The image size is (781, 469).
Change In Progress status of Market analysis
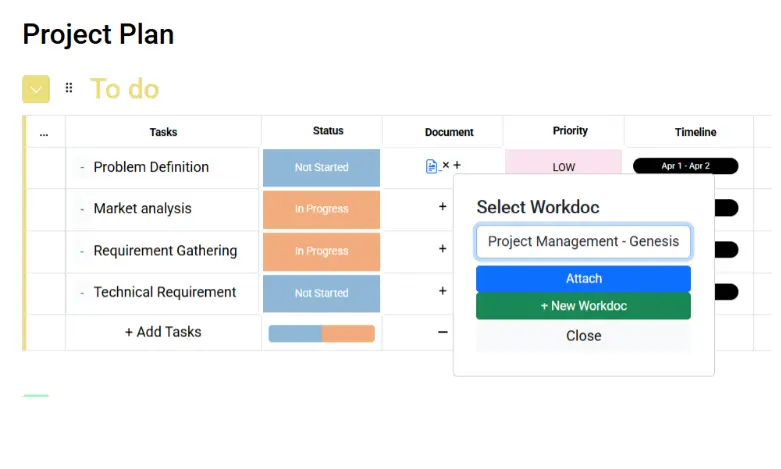pos(321,210)
